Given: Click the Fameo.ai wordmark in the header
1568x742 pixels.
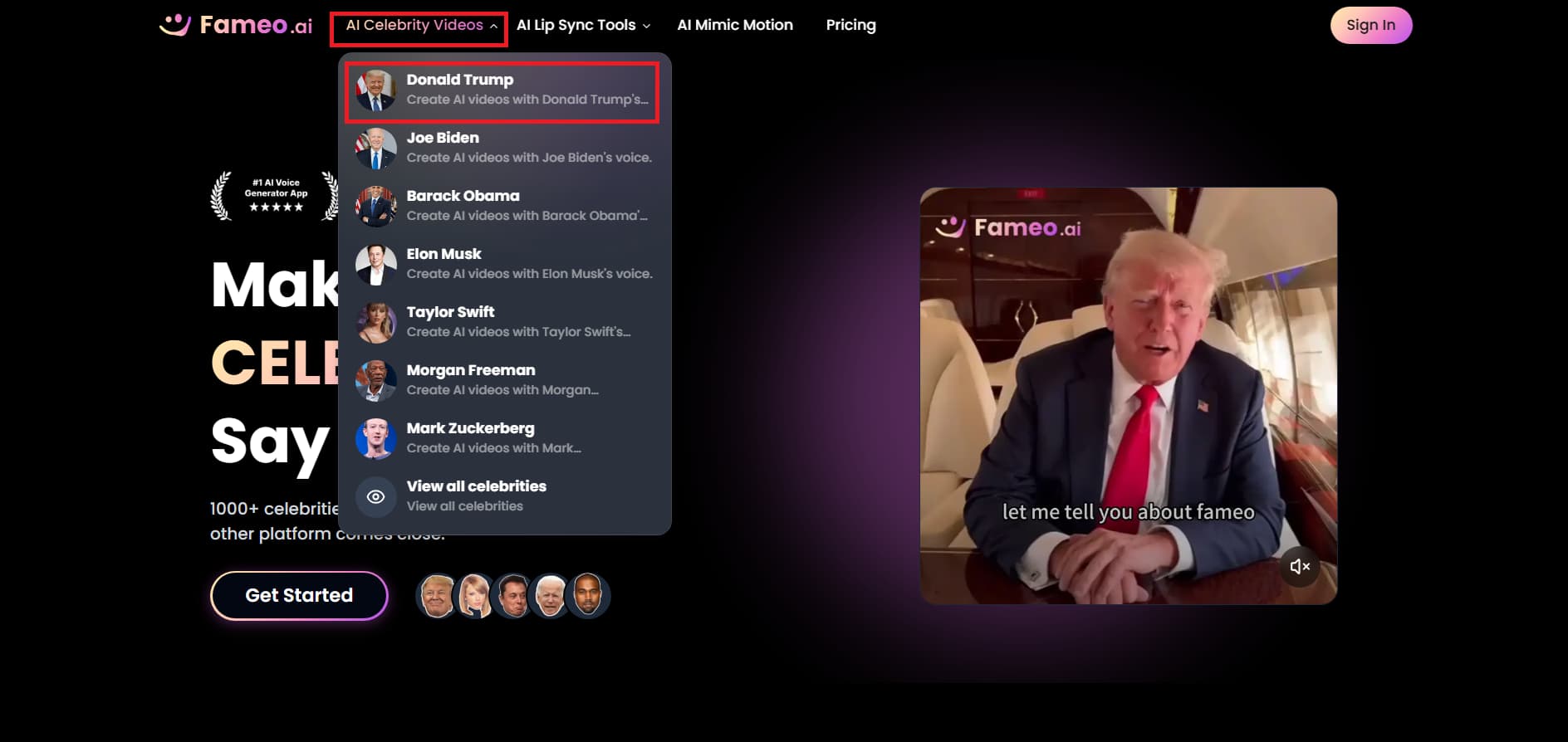Looking at the screenshot, I should pos(256,25).
